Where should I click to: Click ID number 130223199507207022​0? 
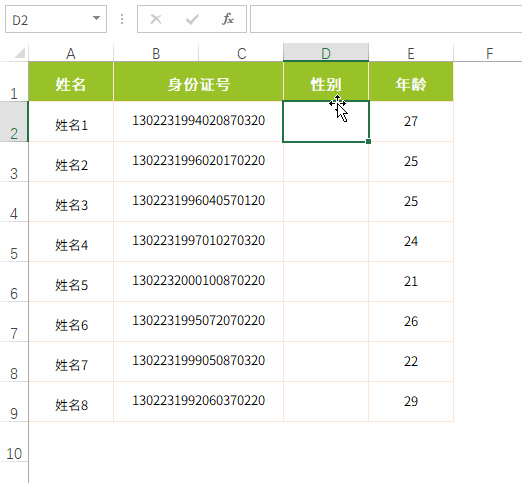[199, 320]
